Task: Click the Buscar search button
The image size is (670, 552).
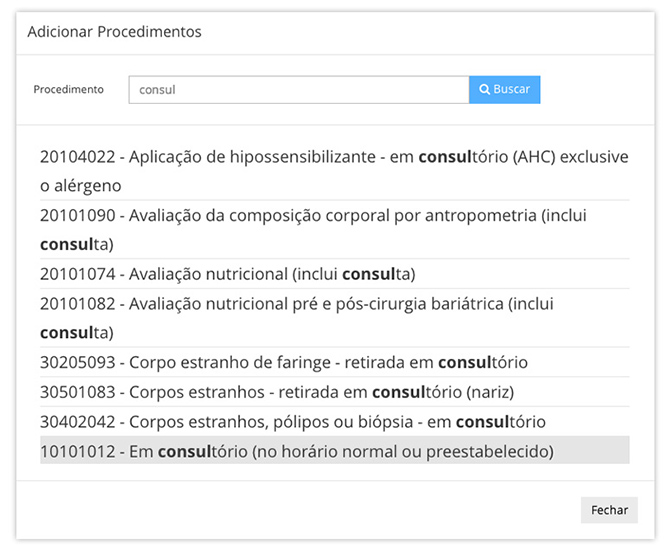Action: point(504,90)
